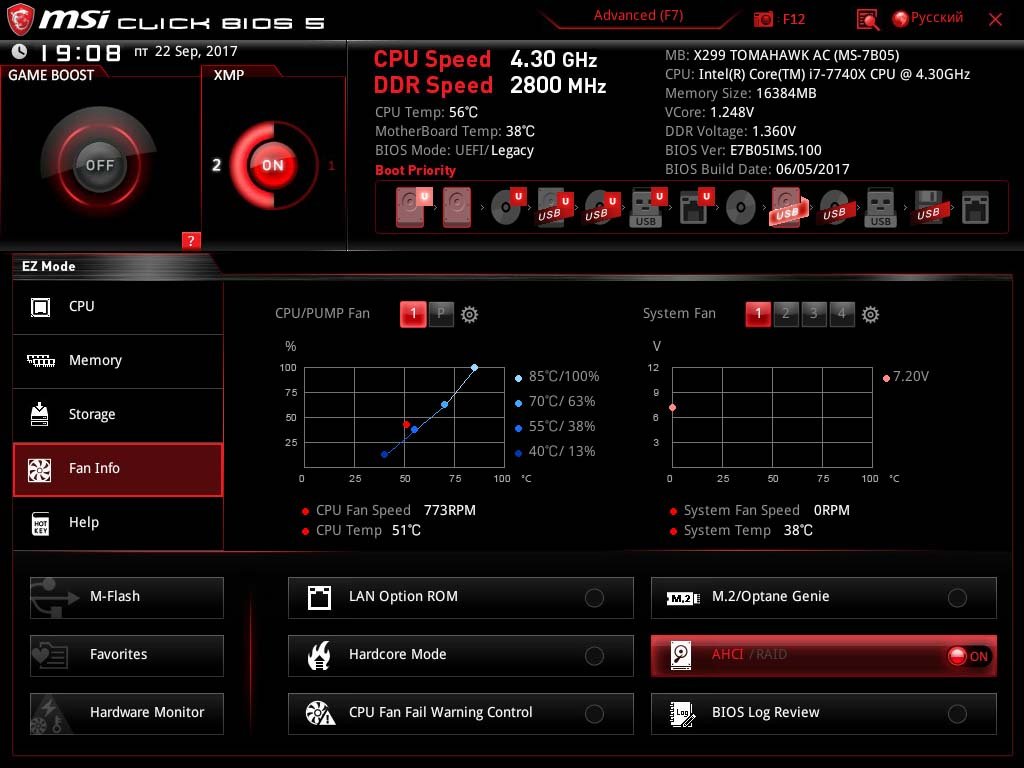This screenshot has width=1024, height=768.
Task: Select the UEFI network boot icon
Action: [696, 207]
